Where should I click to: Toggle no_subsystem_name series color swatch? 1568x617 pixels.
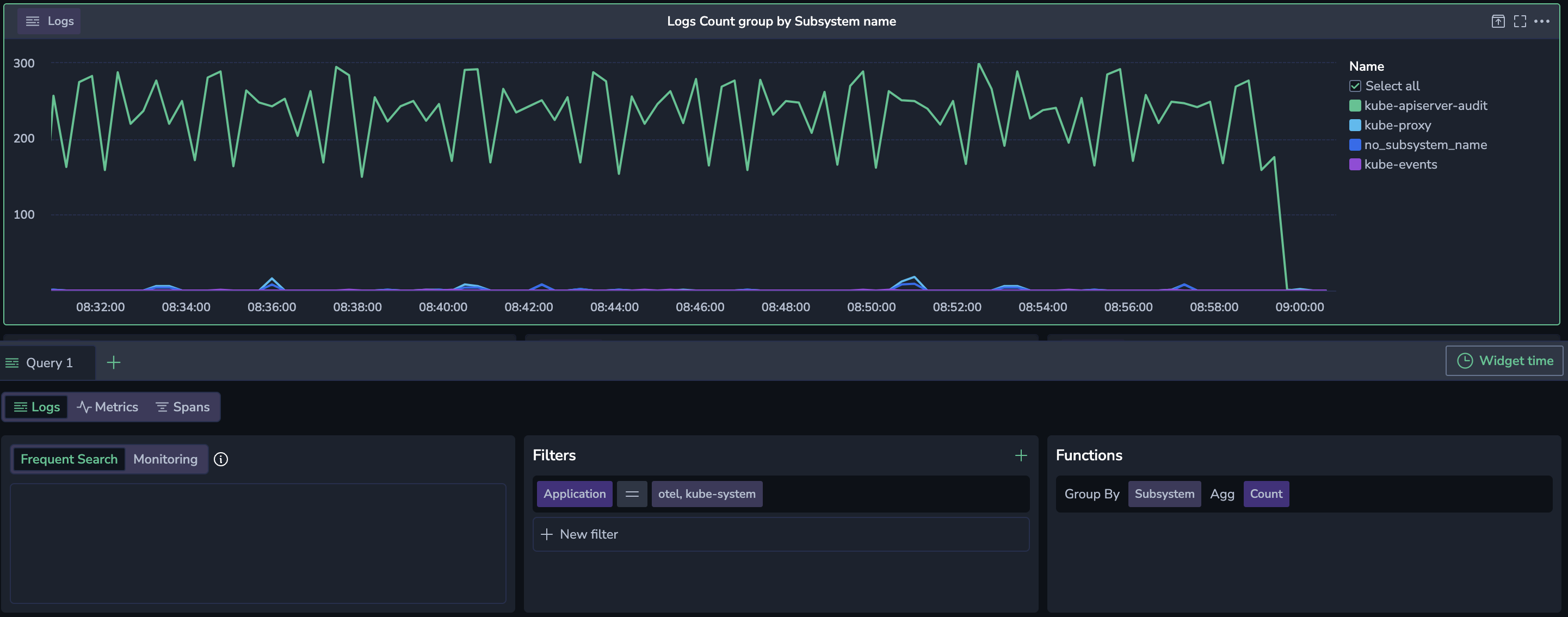coord(1355,145)
